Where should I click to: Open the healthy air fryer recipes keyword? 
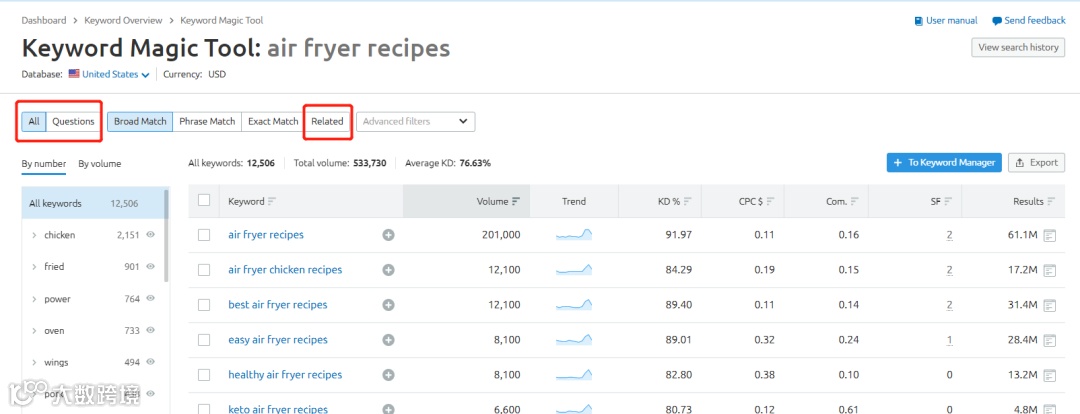coord(285,375)
